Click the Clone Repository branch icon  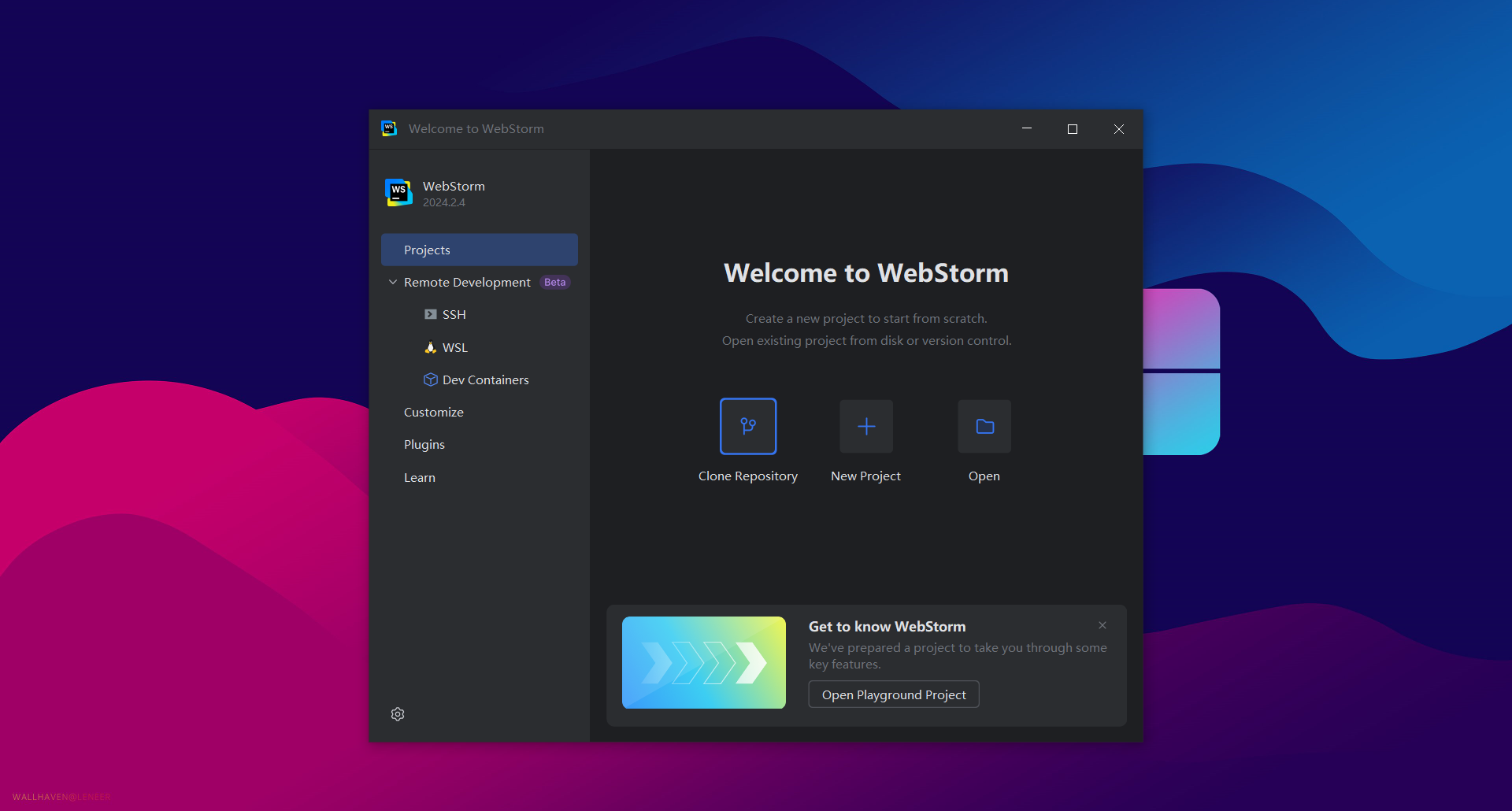click(x=748, y=426)
